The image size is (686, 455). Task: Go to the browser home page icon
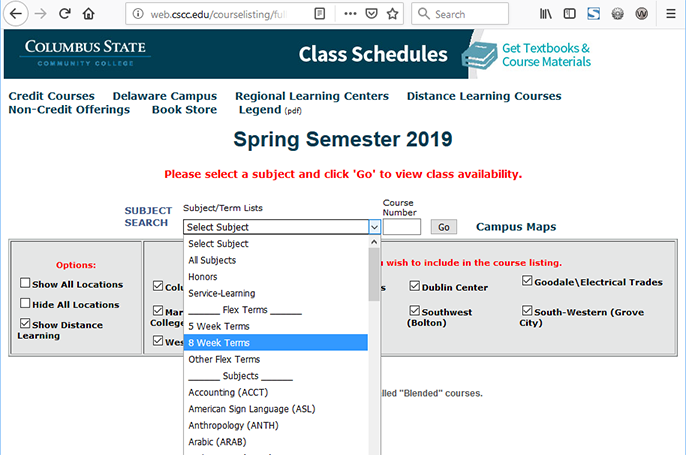click(x=89, y=14)
